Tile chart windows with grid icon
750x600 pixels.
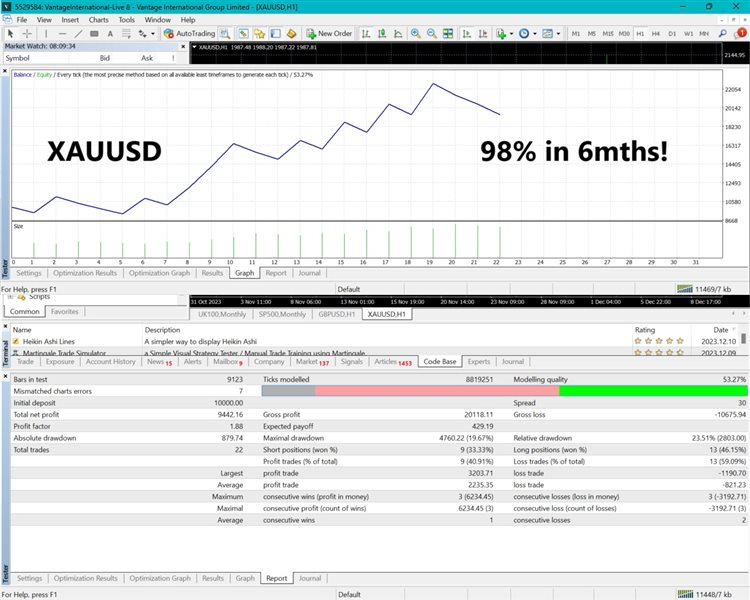pos(448,33)
